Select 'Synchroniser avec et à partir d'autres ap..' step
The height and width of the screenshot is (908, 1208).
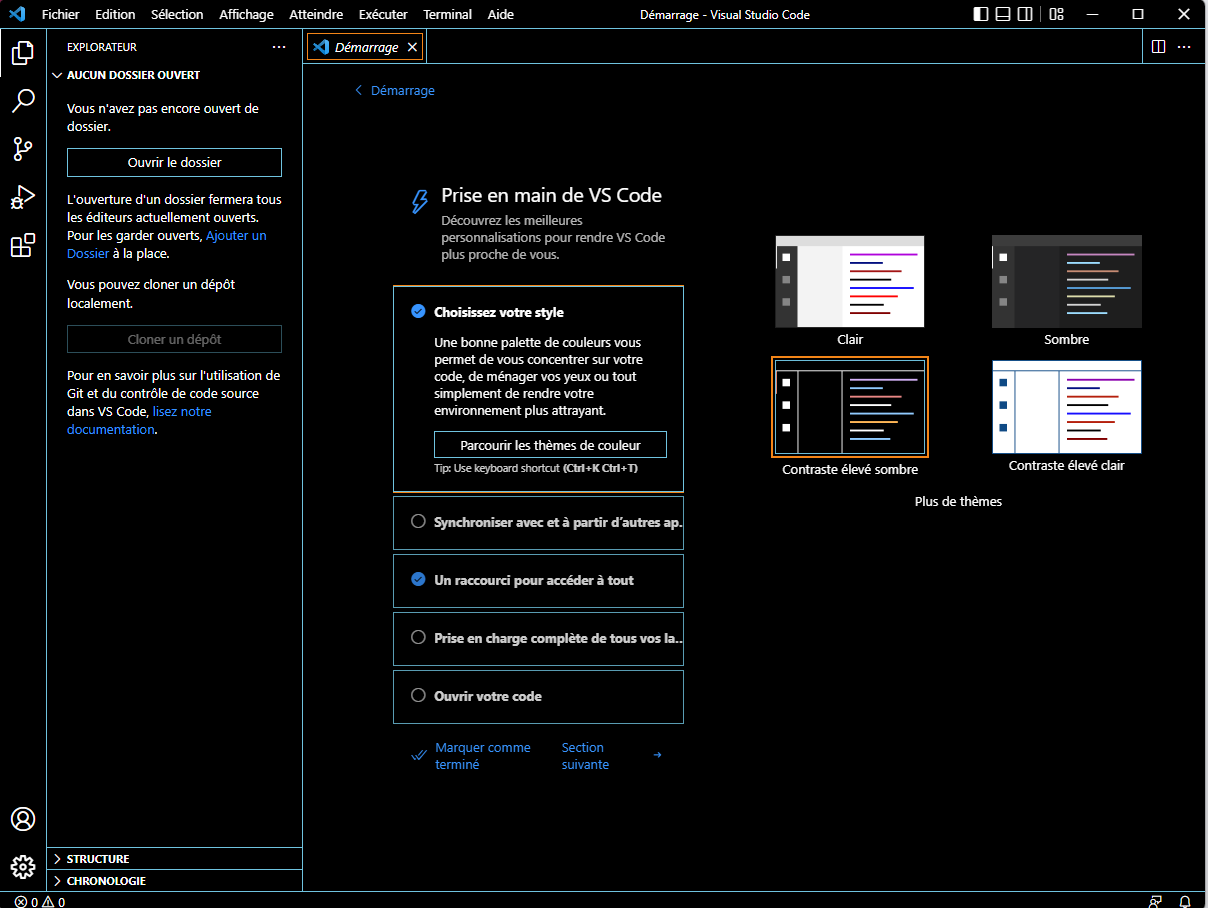coord(538,522)
